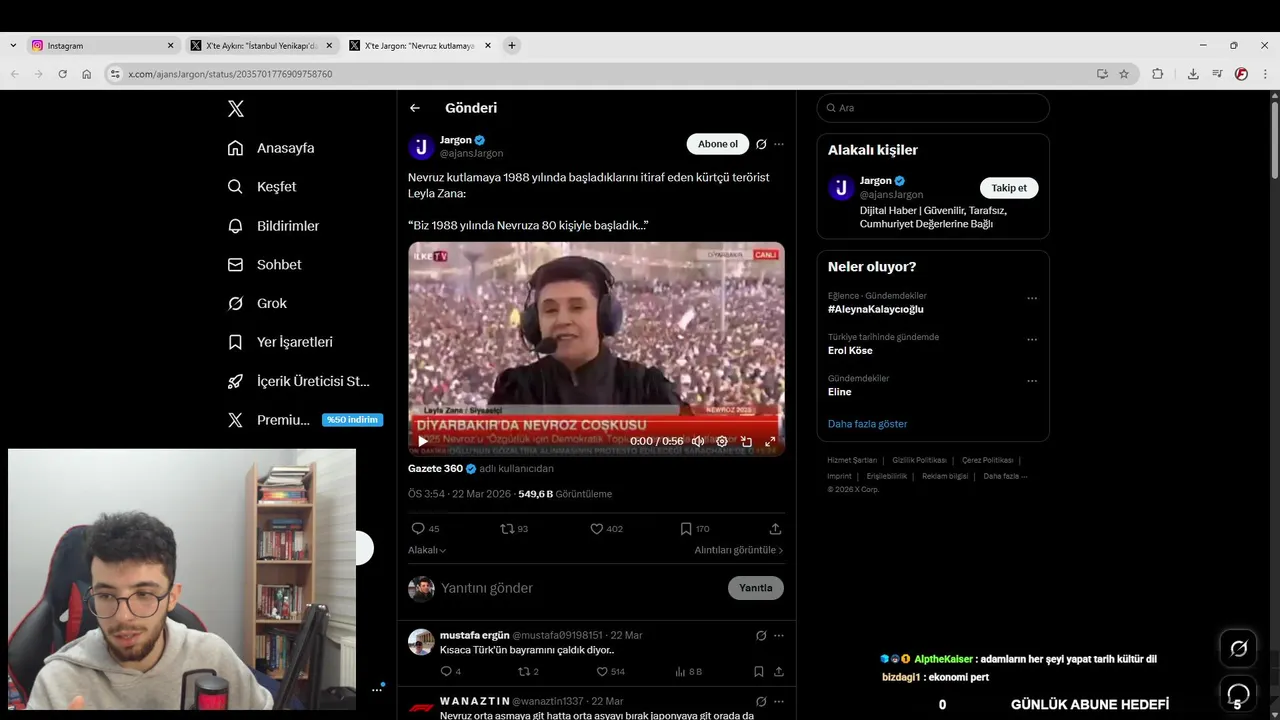Click Grok icon on mustafa ergün's reply

tap(761, 635)
